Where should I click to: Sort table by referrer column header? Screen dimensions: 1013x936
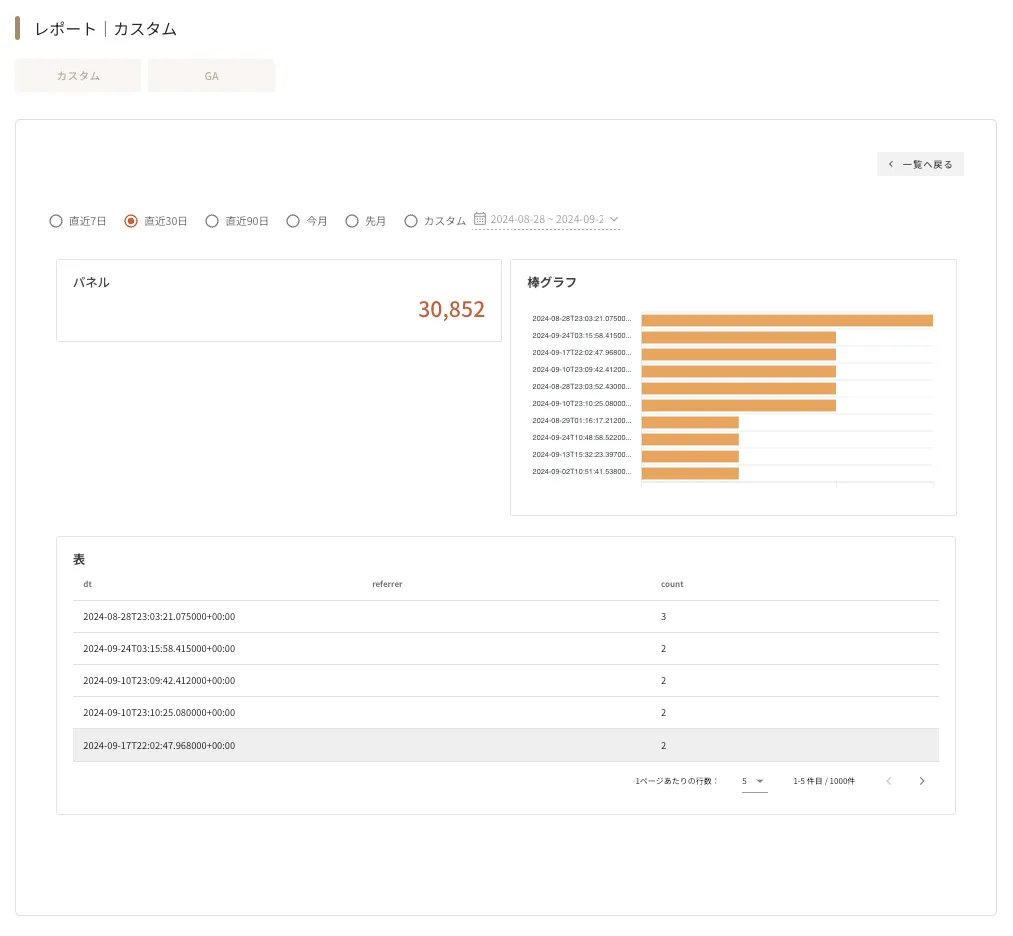pos(387,584)
